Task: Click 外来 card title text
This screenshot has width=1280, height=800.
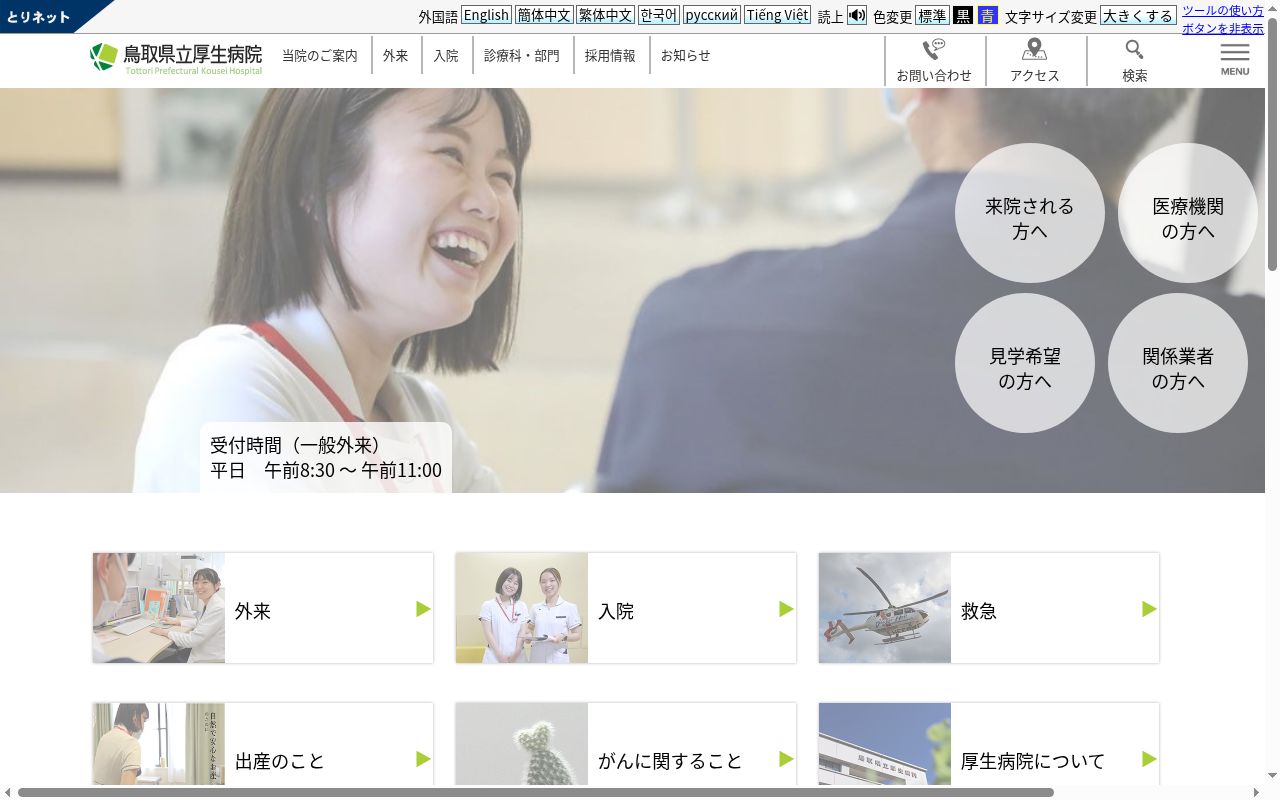Action: click(x=253, y=611)
